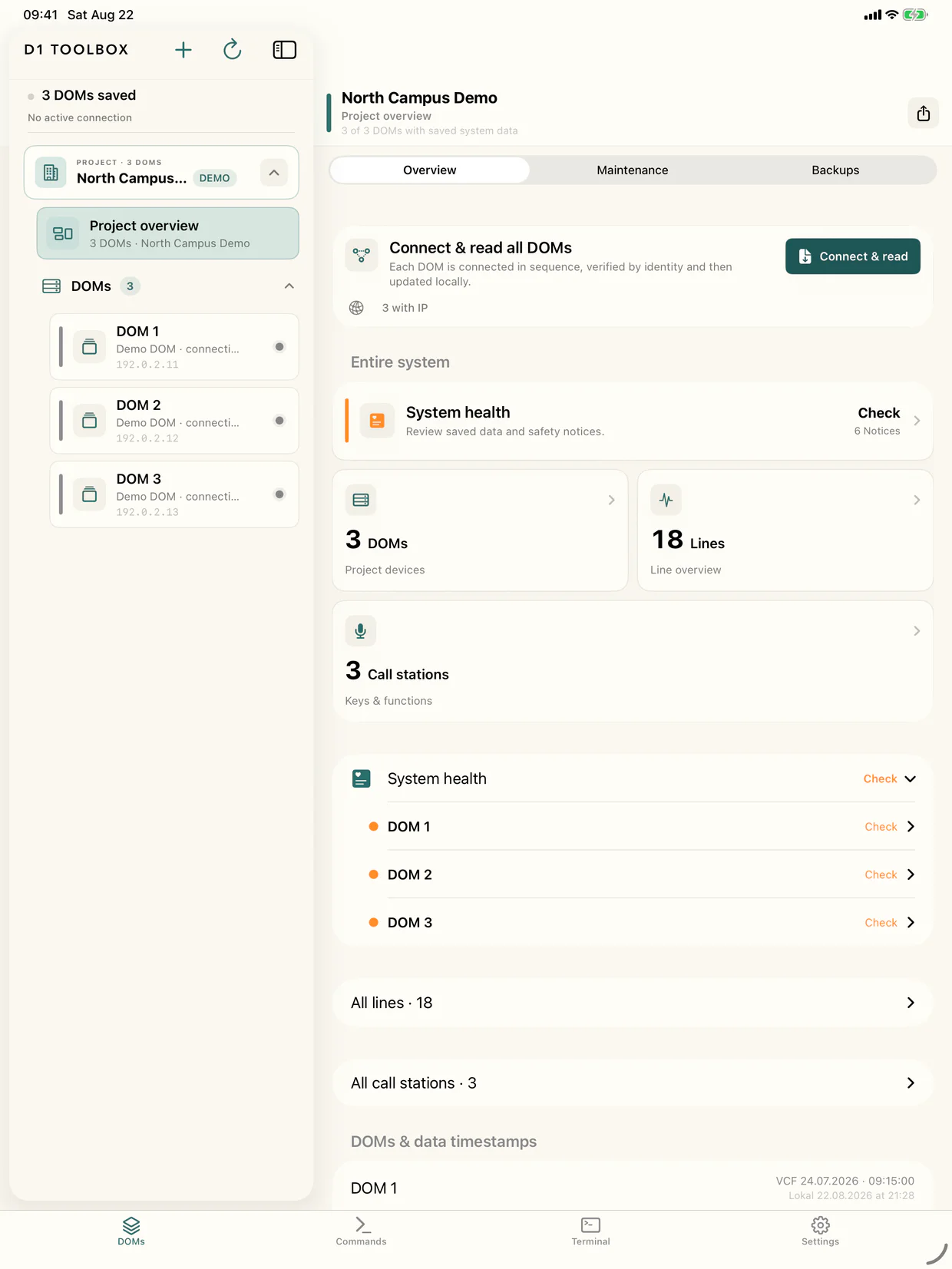Click the D1 TOOLBOX title
The image size is (952, 1269).
coord(76,50)
